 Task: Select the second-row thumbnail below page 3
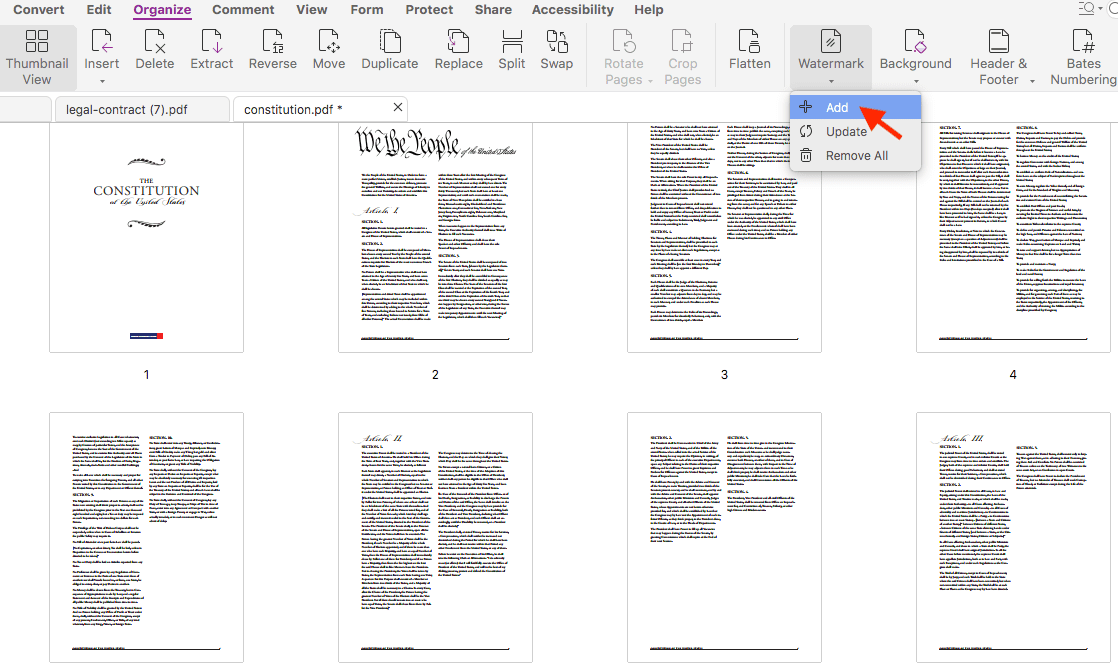click(724, 537)
